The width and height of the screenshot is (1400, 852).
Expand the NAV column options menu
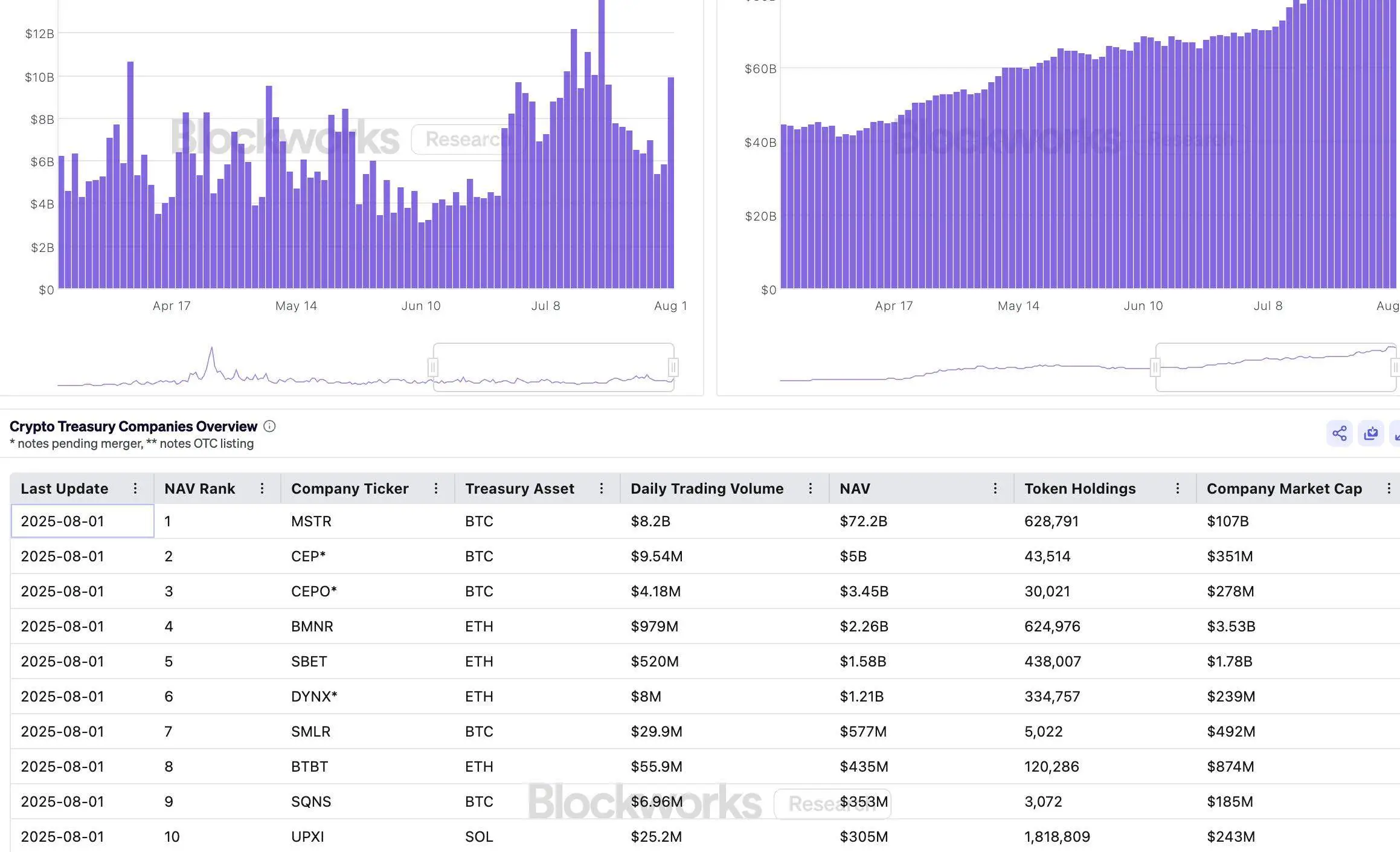(995, 488)
